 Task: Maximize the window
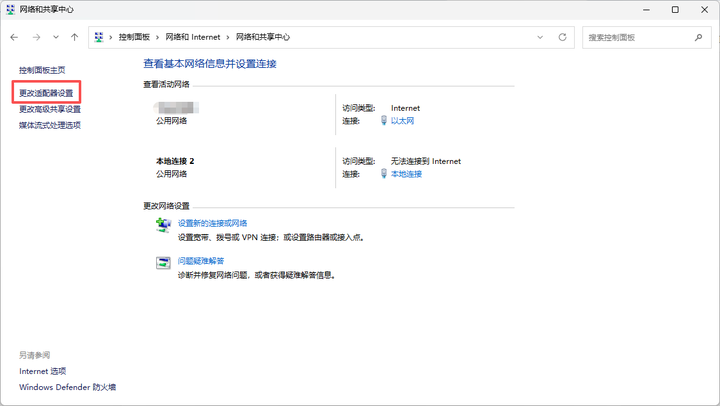[x=675, y=10]
